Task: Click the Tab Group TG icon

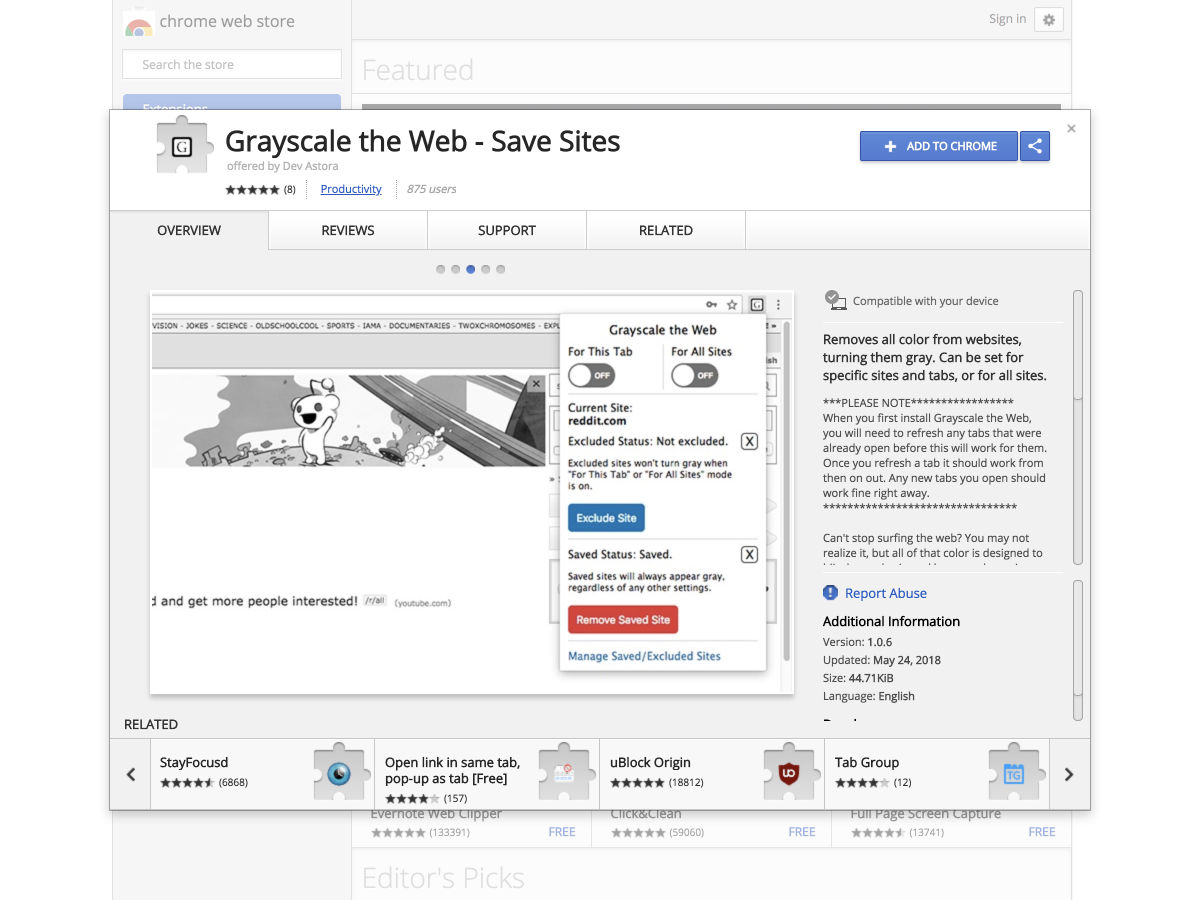Action: point(1014,772)
